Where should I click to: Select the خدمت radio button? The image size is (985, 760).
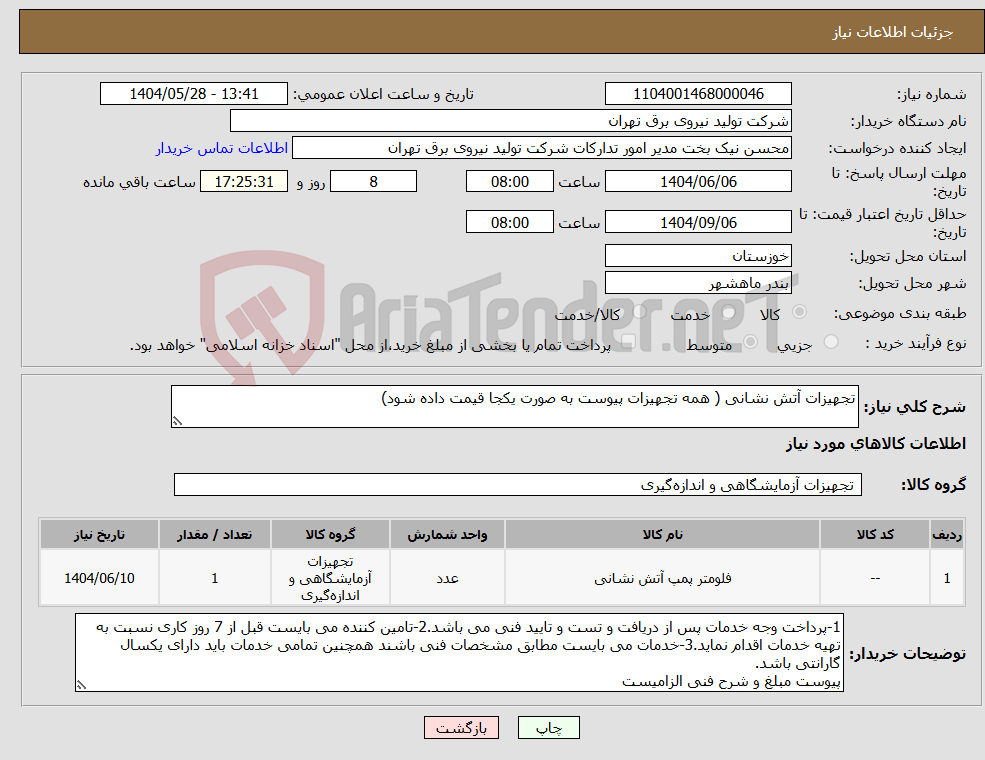(730, 313)
